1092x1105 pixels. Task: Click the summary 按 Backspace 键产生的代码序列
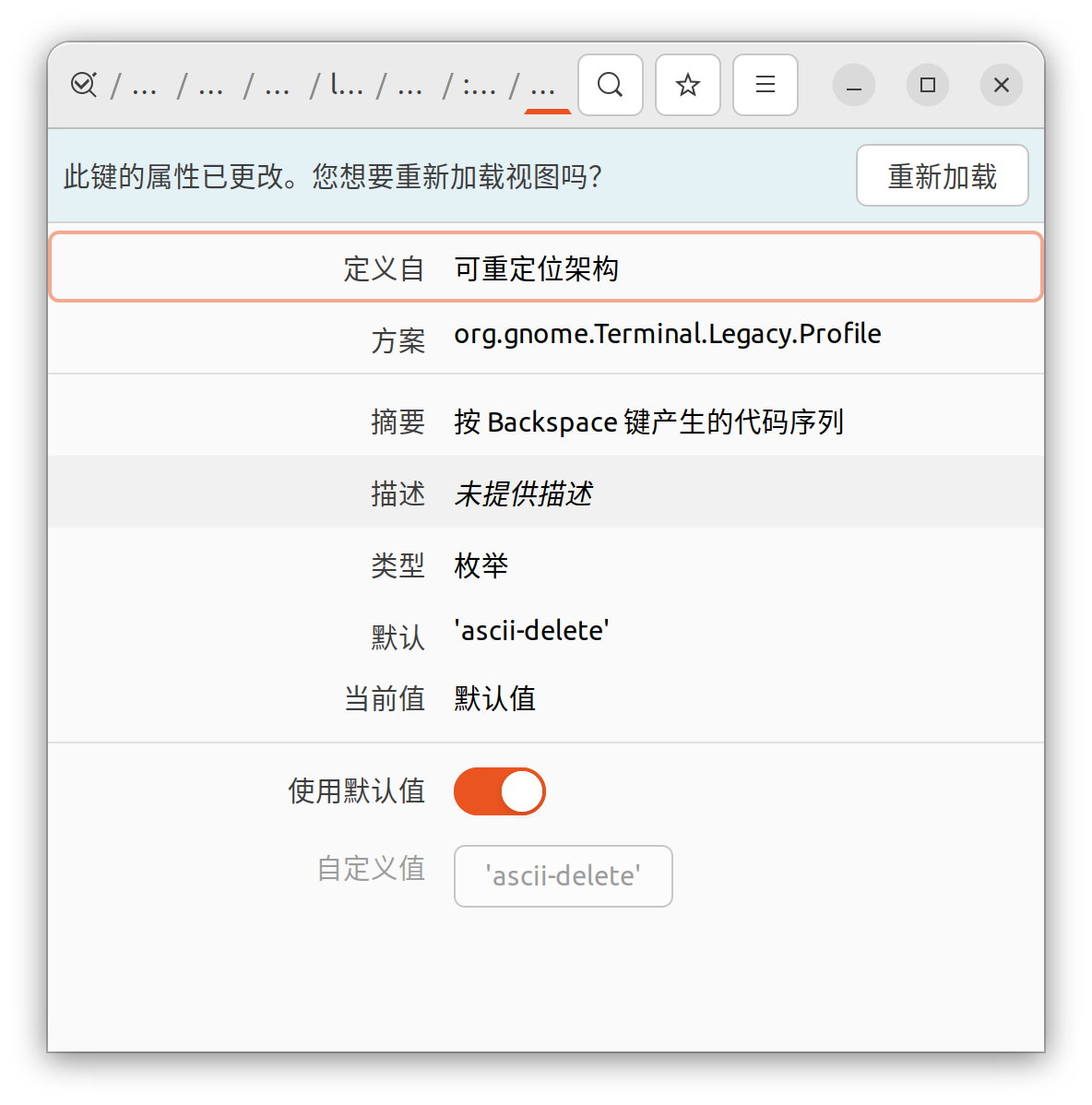click(648, 422)
